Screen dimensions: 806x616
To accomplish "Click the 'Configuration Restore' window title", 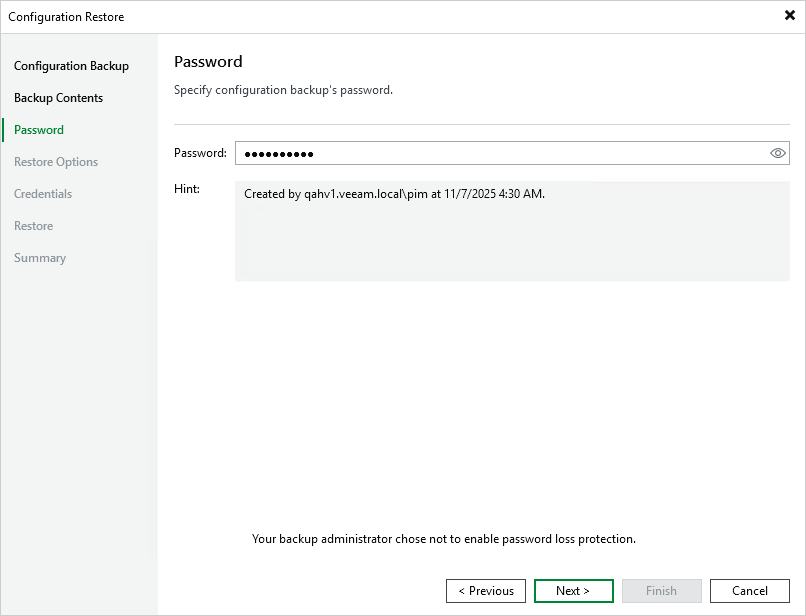I will 66,17.
